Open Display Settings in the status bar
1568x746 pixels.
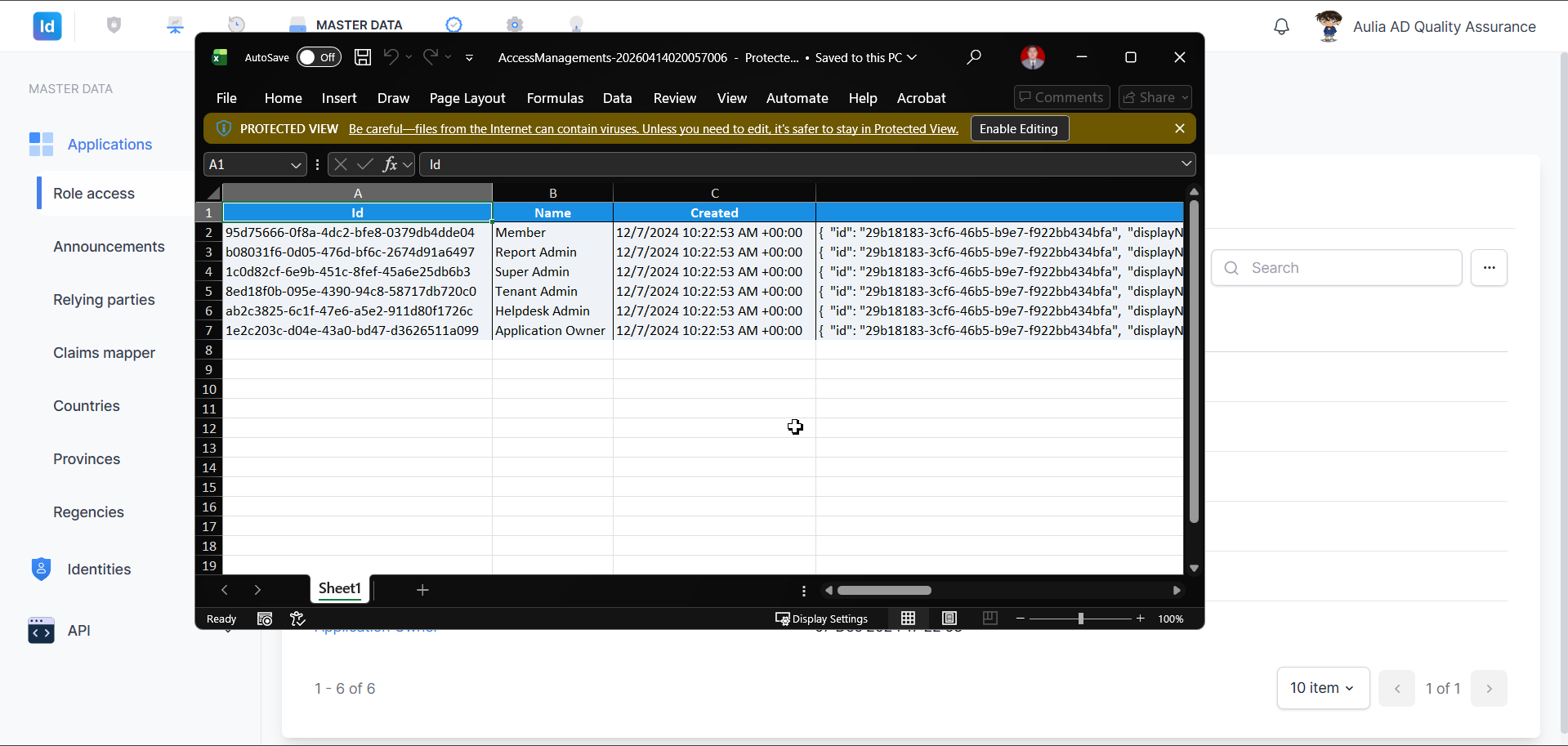click(x=821, y=619)
